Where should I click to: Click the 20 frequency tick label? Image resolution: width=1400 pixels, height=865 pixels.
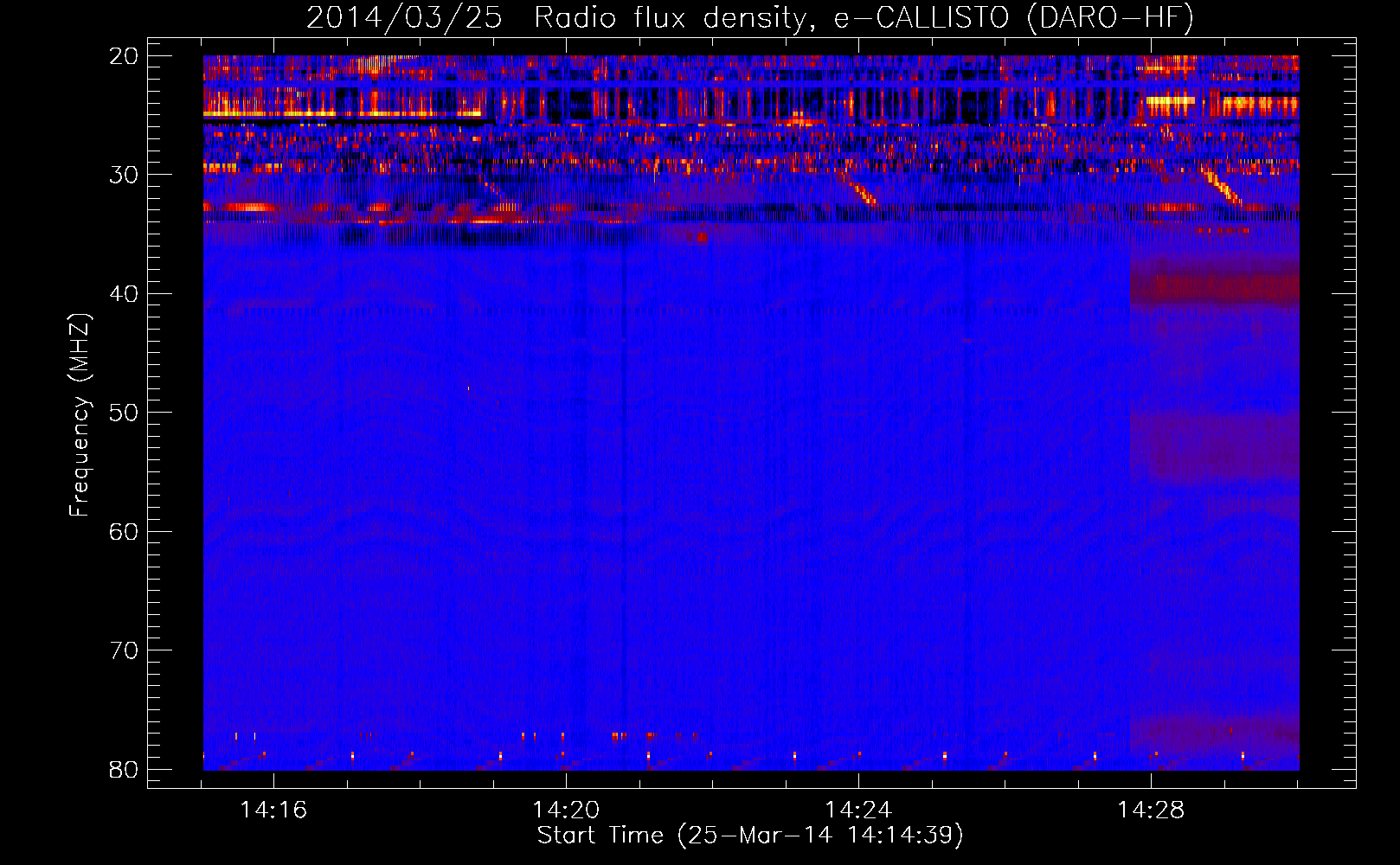[x=125, y=56]
